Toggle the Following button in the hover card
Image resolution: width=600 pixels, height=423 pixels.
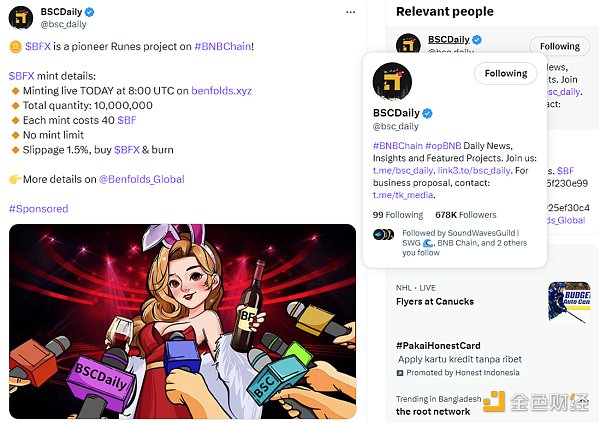(505, 73)
